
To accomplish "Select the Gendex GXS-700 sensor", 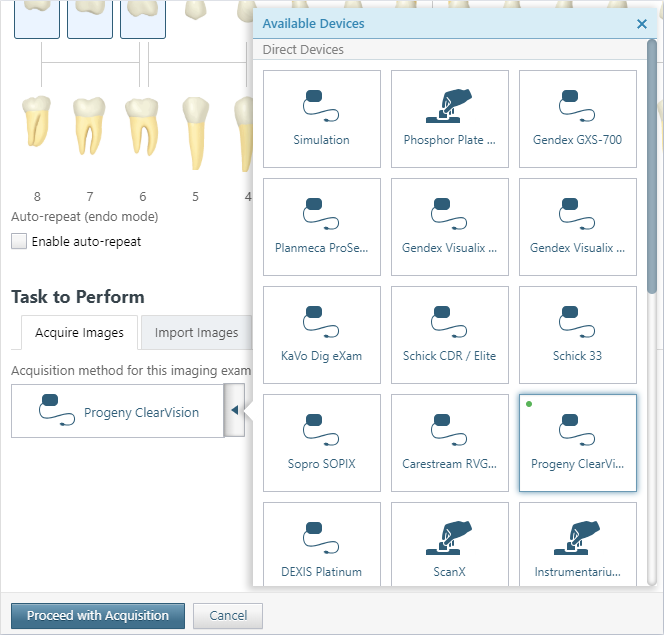I will point(578,119).
